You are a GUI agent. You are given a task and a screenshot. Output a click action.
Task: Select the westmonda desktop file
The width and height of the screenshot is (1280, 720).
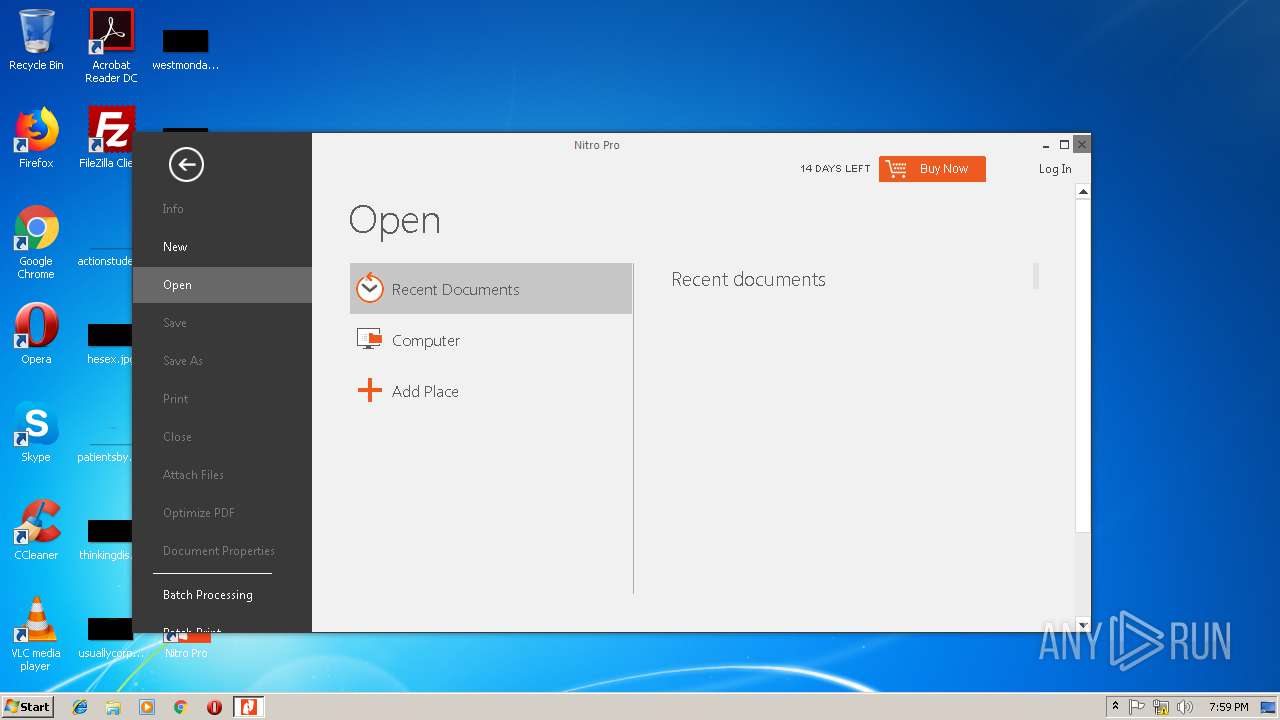(x=185, y=49)
